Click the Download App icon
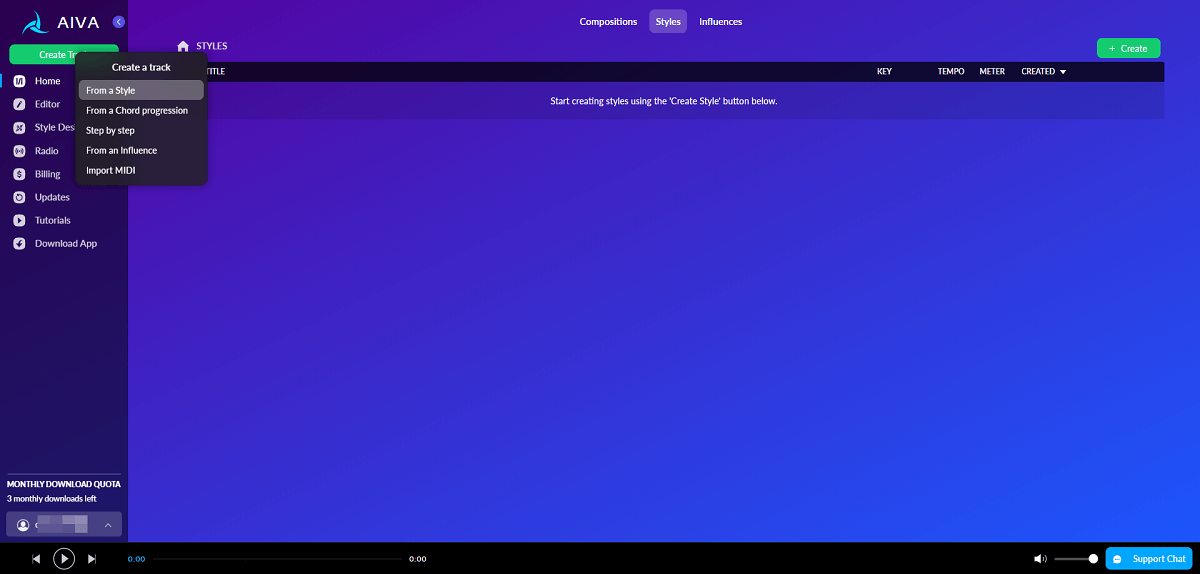Image resolution: width=1200 pixels, height=574 pixels. pos(19,244)
